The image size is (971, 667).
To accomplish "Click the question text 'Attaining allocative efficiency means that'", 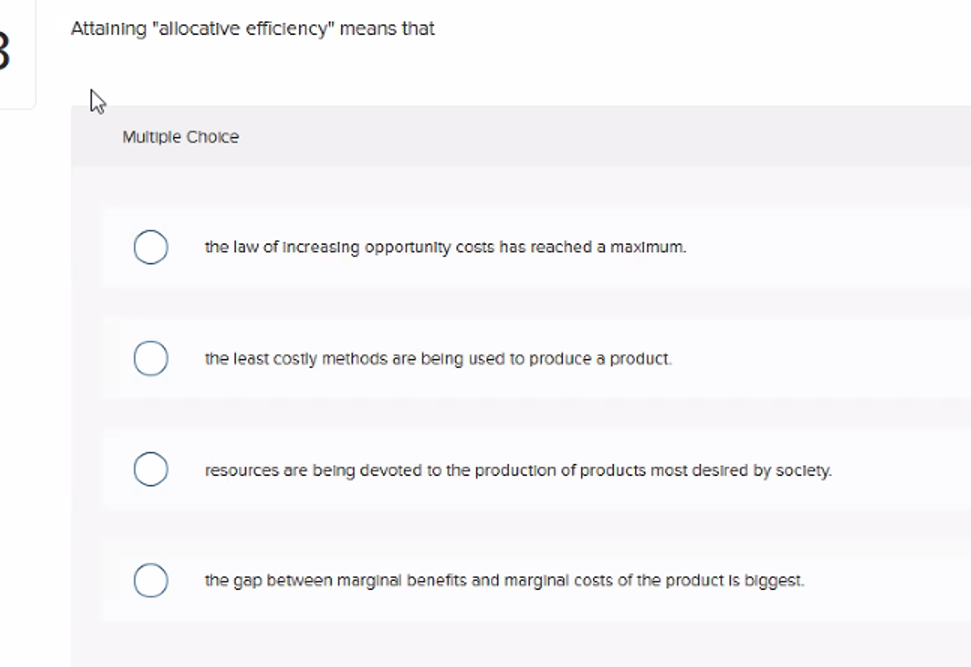I will (251, 29).
